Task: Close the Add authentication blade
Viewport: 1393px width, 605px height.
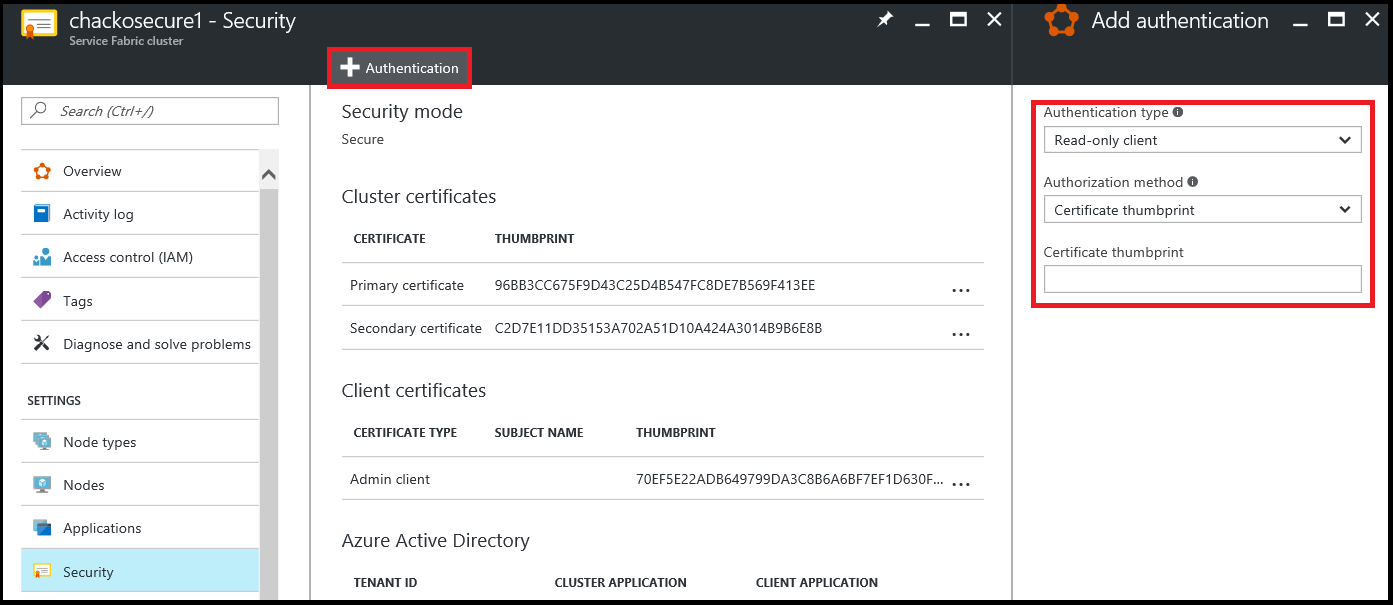Action: coord(1371,20)
